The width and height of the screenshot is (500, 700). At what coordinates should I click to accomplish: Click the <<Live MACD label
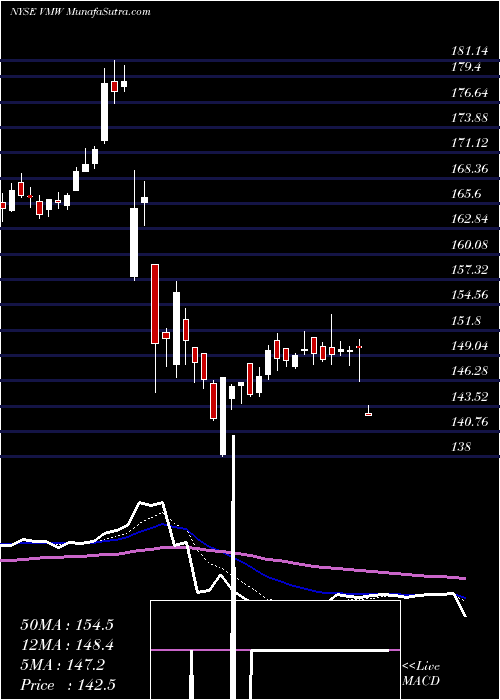(421, 673)
